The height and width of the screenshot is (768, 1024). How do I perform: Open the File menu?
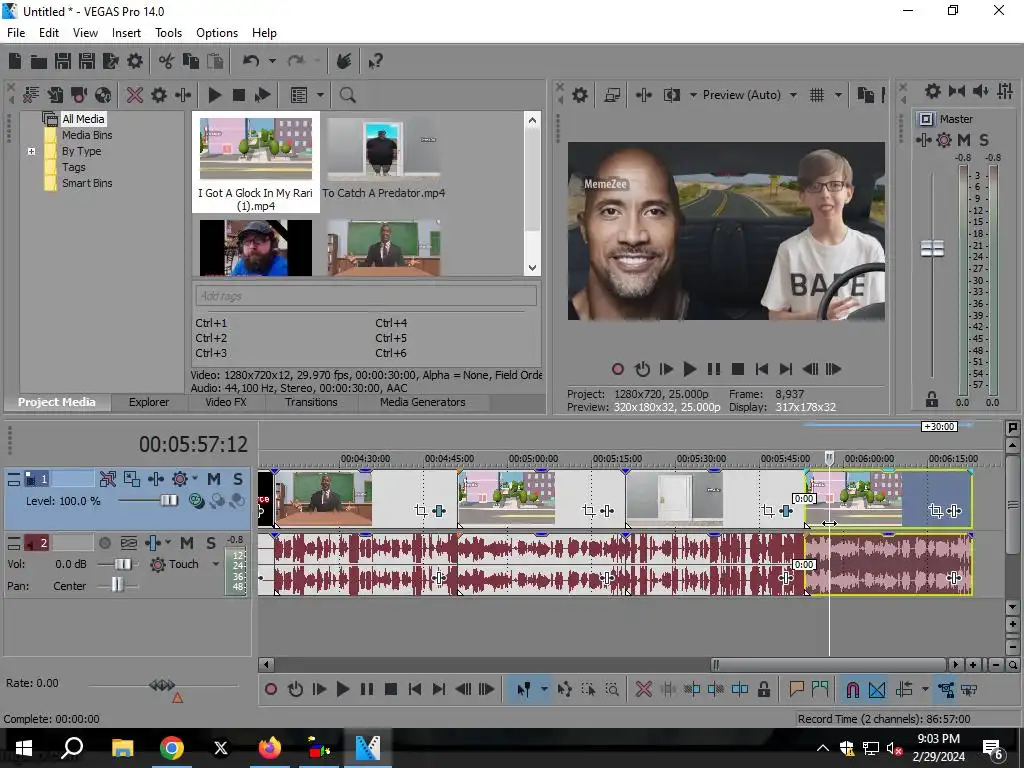click(x=16, y=33)
